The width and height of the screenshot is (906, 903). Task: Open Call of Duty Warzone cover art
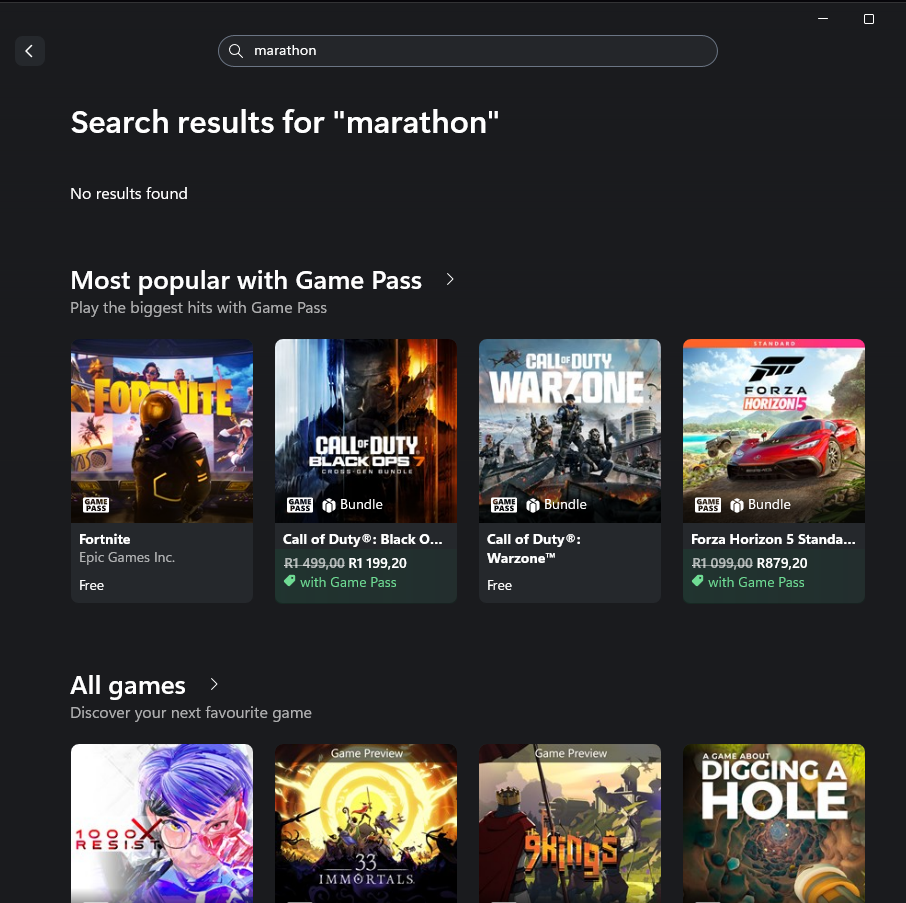pyautogui.click(x=570, y=420)
